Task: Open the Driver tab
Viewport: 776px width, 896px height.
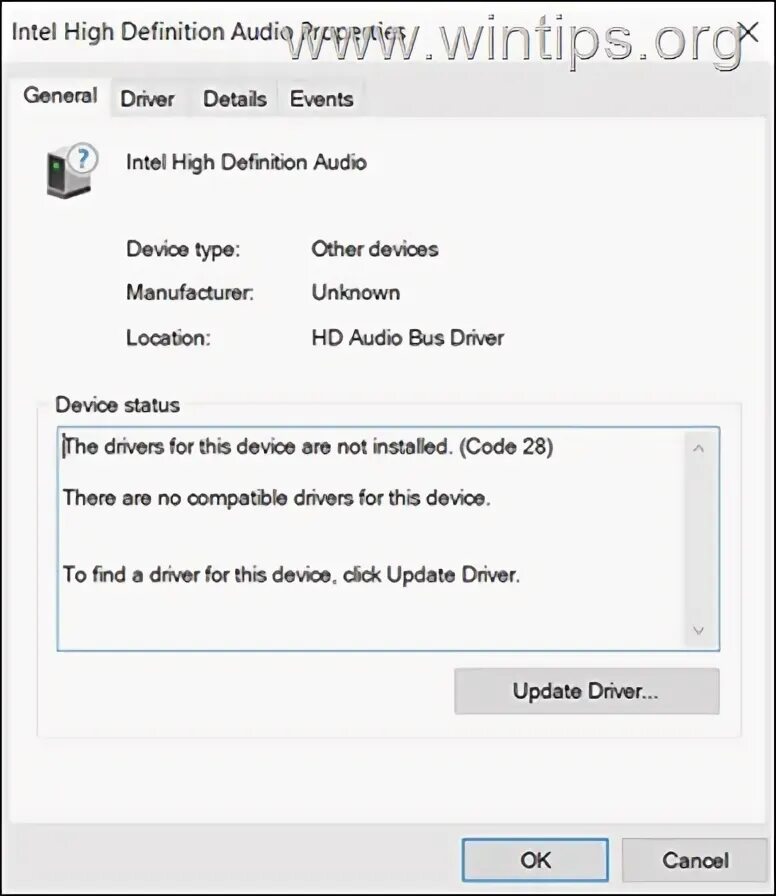Action: pyautogui.click(x=147, y=99)
